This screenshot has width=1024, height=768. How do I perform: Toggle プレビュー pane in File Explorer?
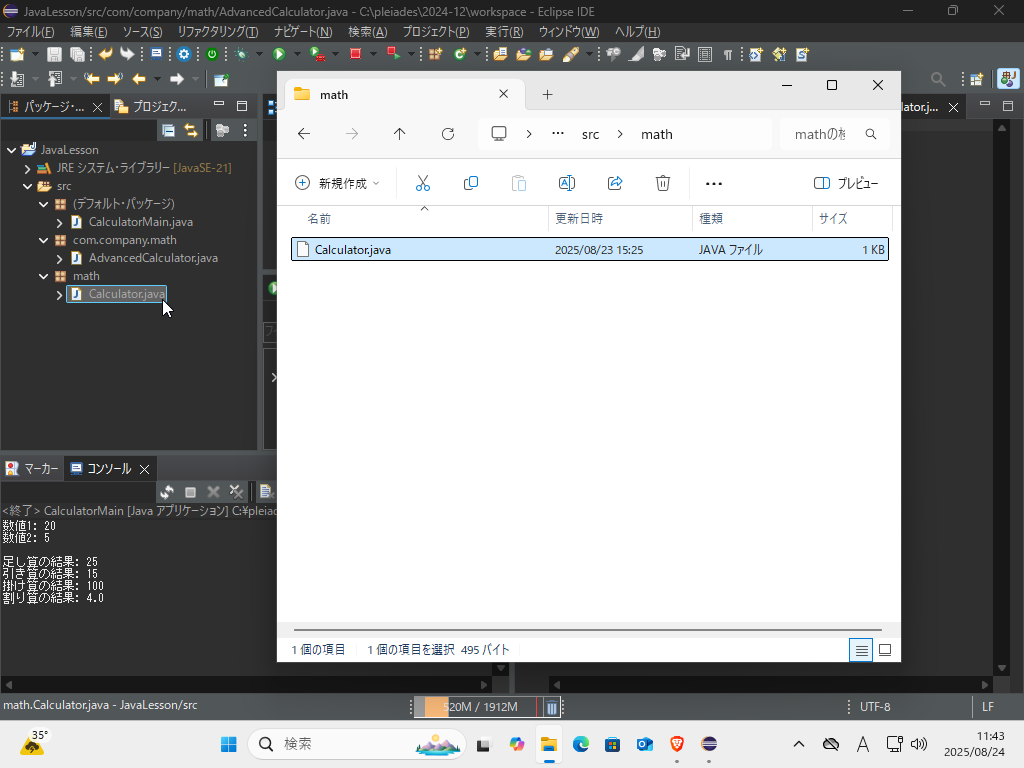(x=846, y=184)
